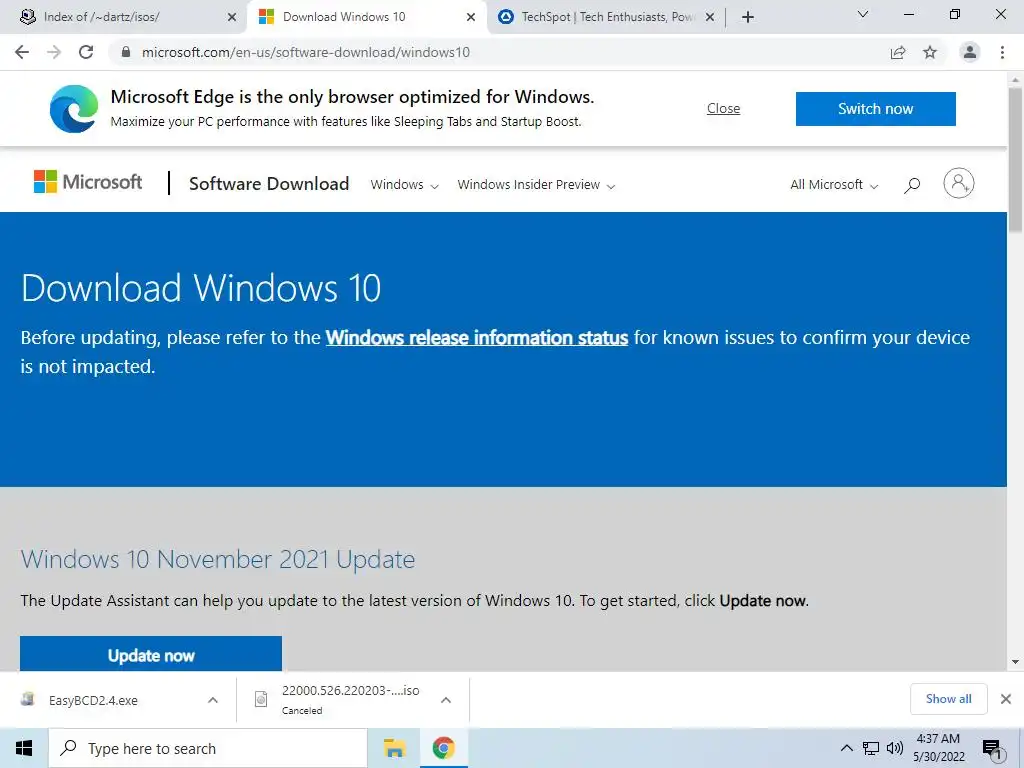Close the downloads bar
The height and width of the screenshot is (768, 1024).
pos(1006,699)
